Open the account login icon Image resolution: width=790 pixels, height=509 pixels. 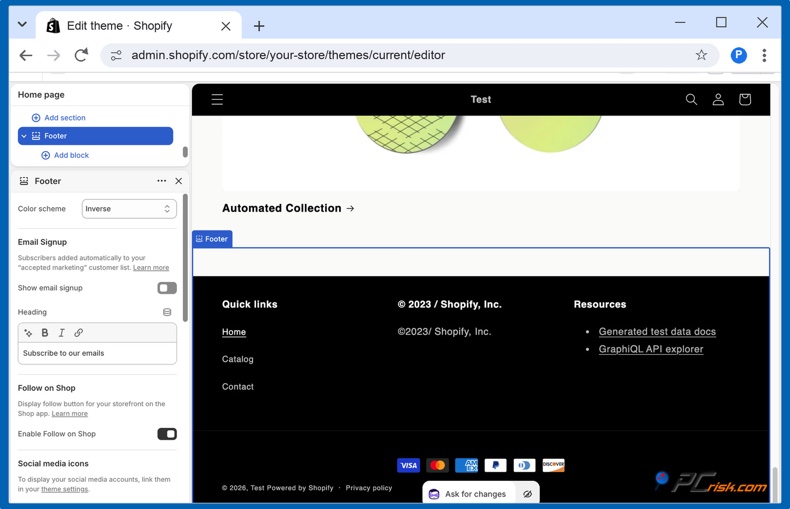(718, 99)
